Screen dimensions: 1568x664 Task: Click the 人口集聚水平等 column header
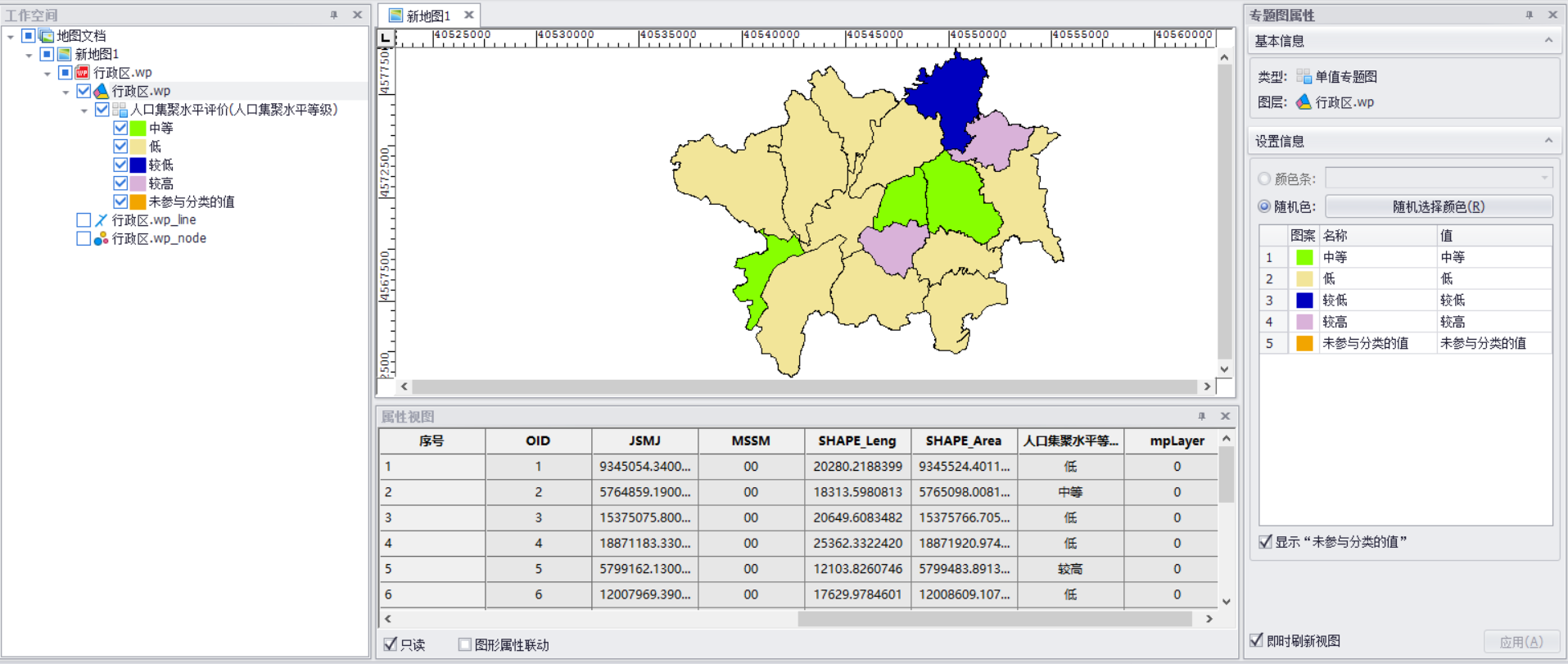[1070, 440]
